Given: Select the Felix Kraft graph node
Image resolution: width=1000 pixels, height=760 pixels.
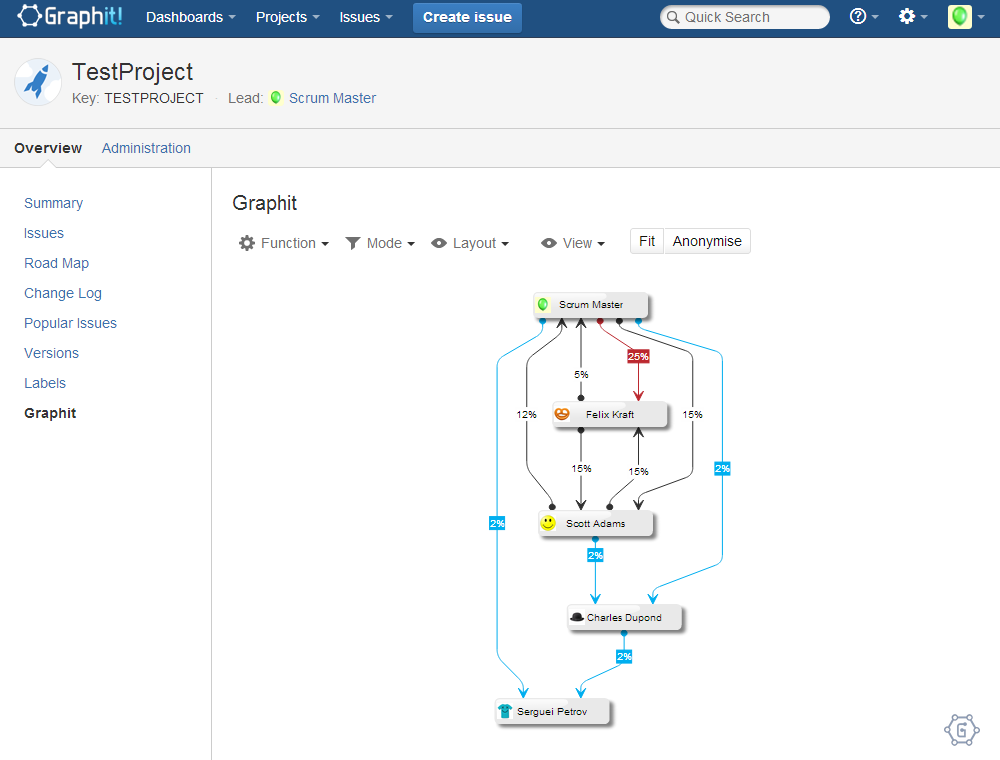Looking at the screenshot, I should [608, 414].
